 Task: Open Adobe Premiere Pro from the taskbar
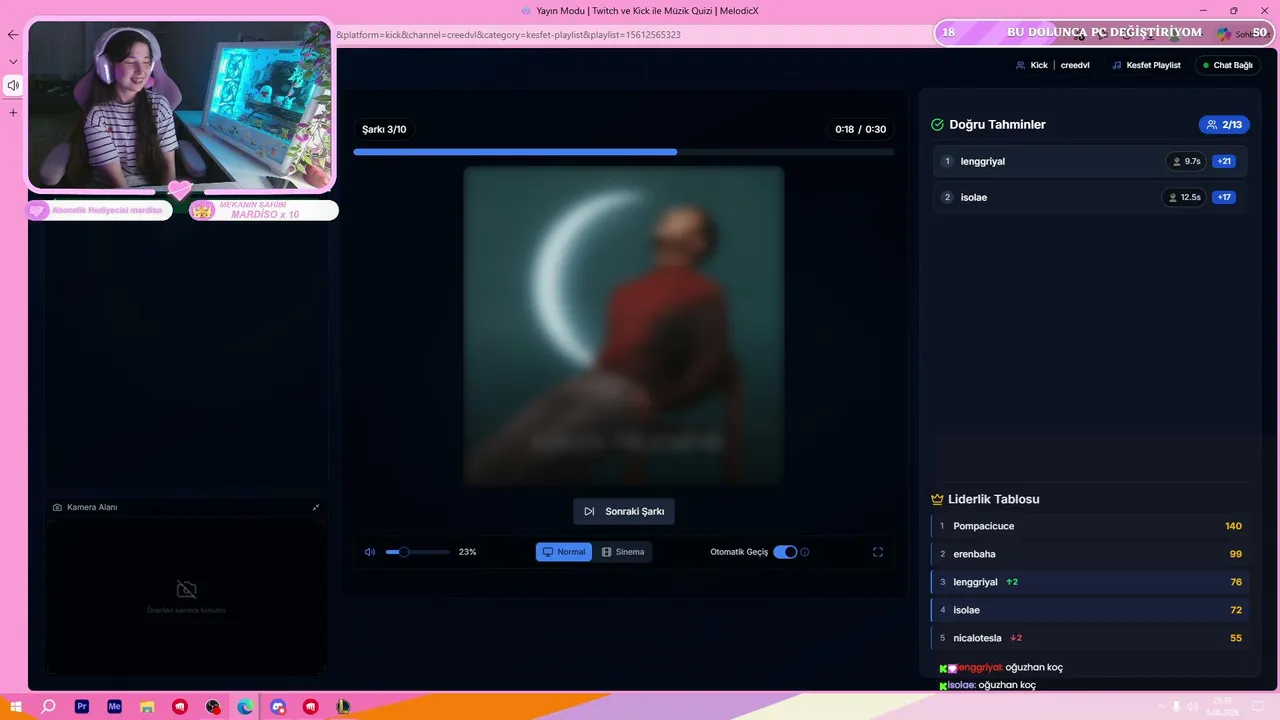(x=82, y=707)
